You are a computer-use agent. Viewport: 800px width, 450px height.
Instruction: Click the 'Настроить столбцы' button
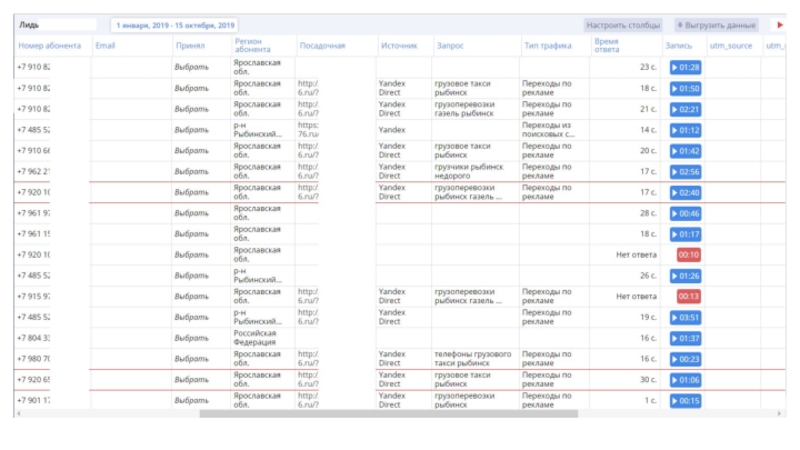point(623,25)
